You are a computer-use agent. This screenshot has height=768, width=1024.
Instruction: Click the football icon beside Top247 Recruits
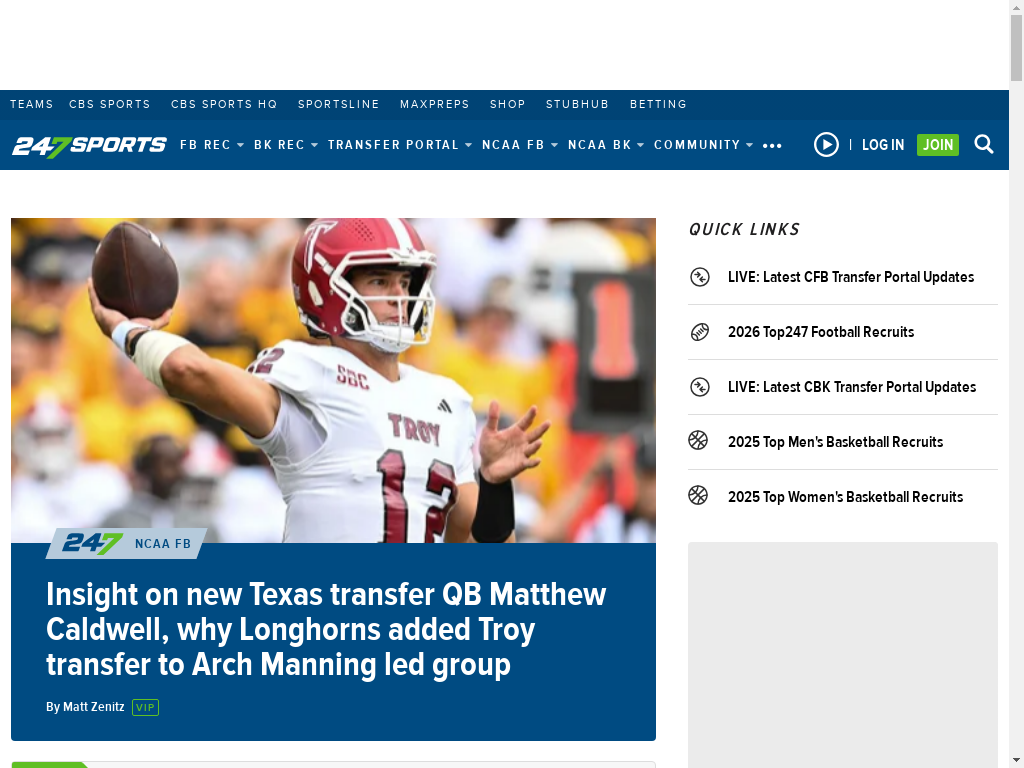click(699, 332)
